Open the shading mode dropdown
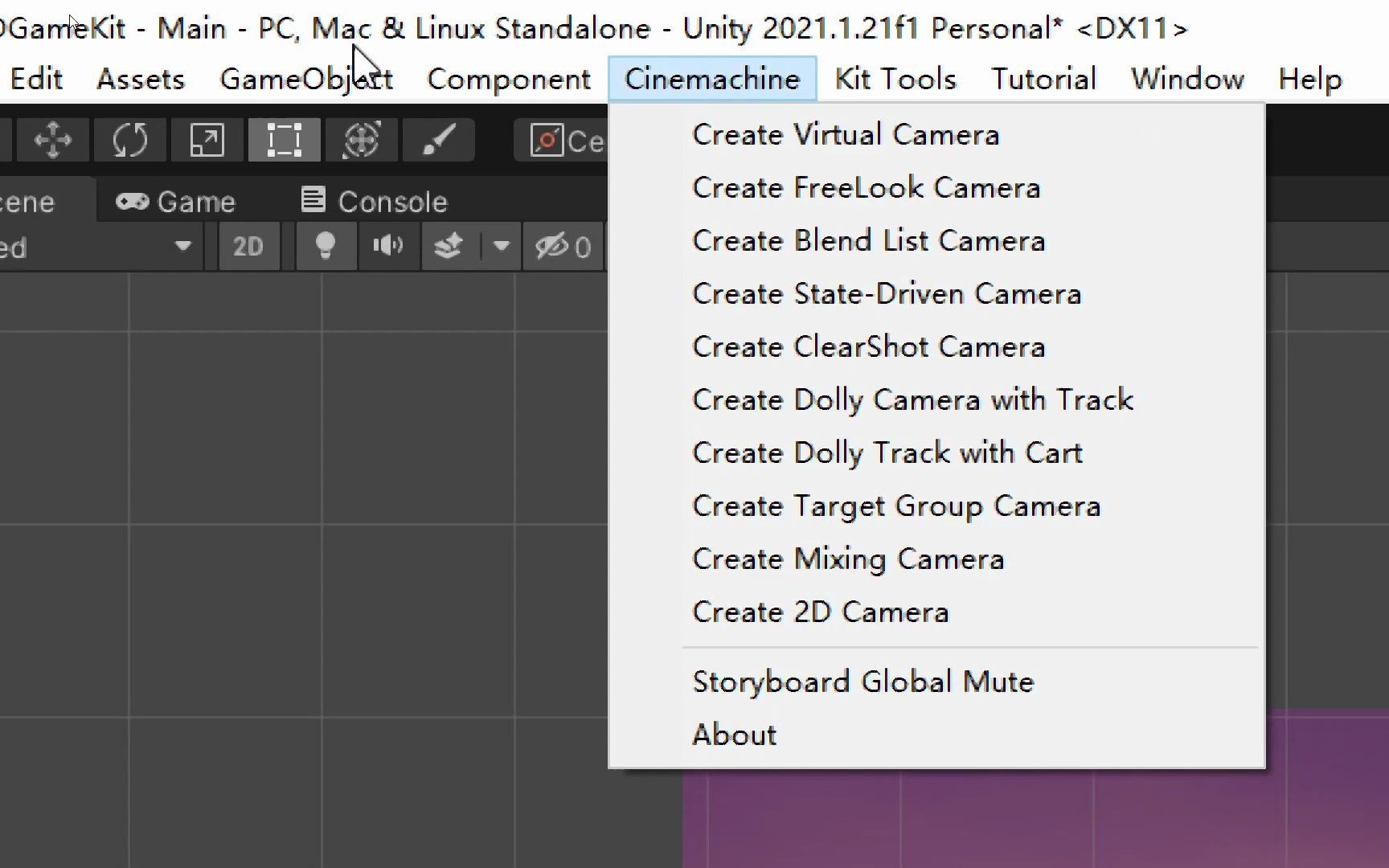The height and width of the screenshot is (868, 1389). pyautogui.click(x=100, y=247)
